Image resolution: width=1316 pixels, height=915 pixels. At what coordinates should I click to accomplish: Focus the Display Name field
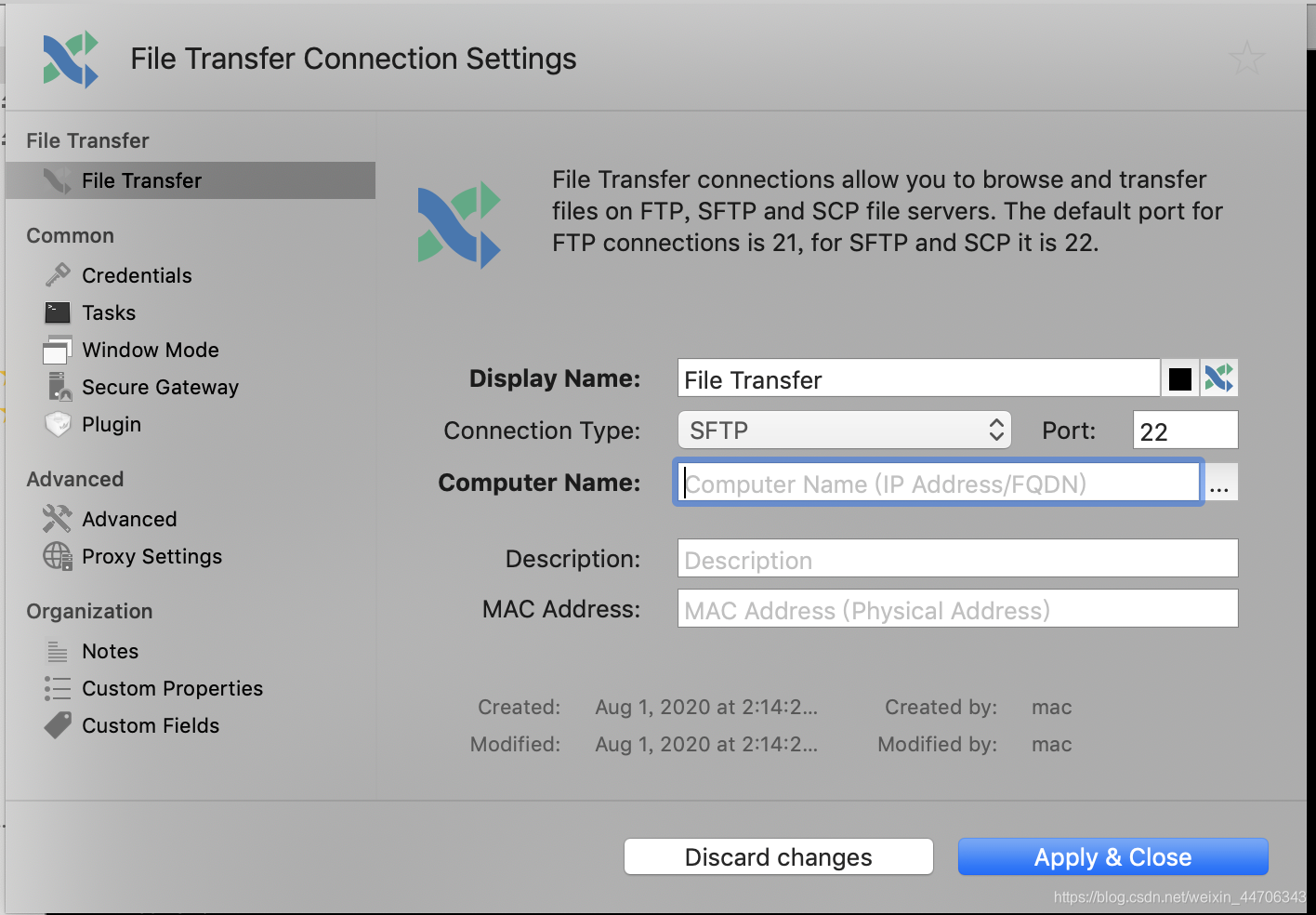[x=918, y=378]
